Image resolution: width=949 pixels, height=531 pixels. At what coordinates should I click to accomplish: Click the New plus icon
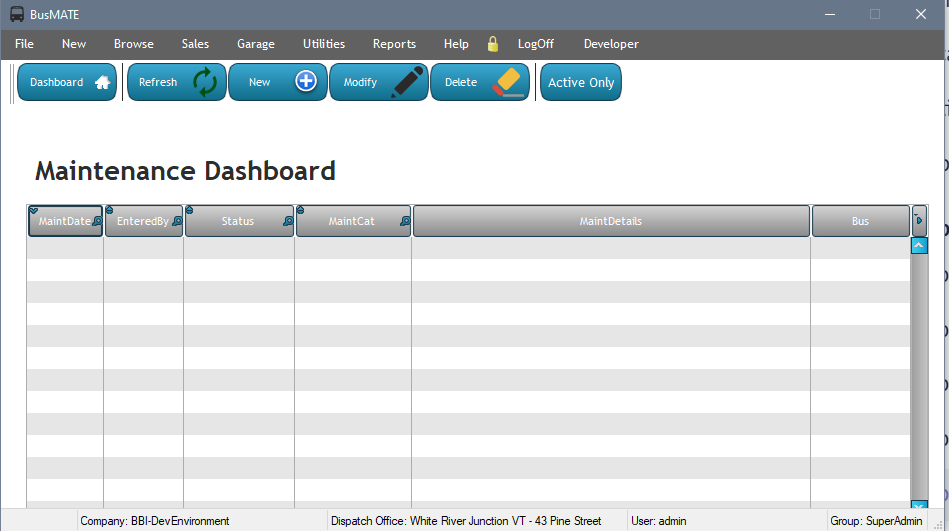click(x=306, y=82)
